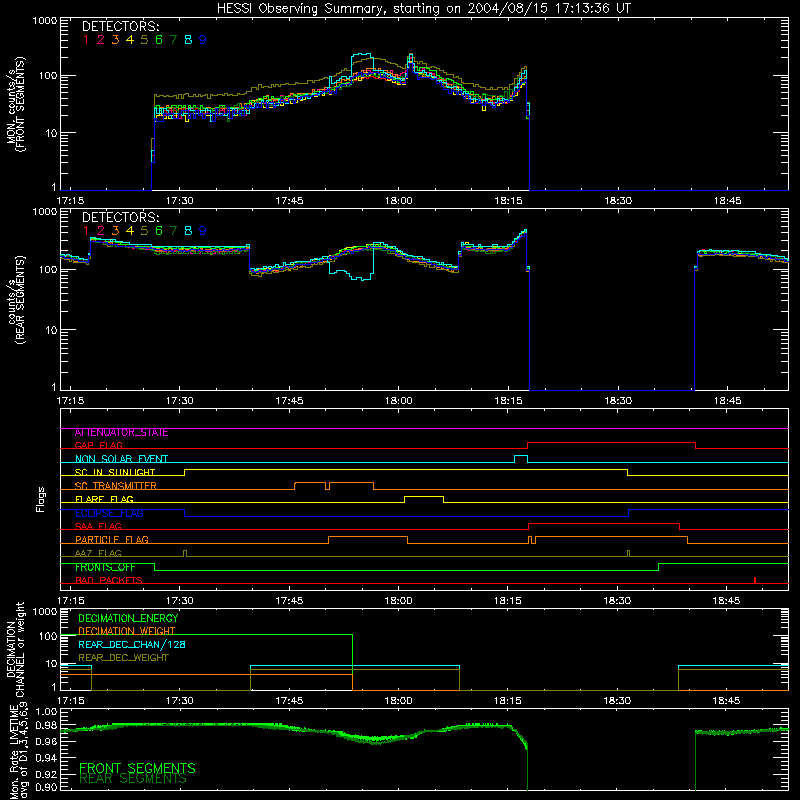Screen dimensions: 800x800
Task: Select detector 8 in front segments legend
Action: [x=188, y=40]
